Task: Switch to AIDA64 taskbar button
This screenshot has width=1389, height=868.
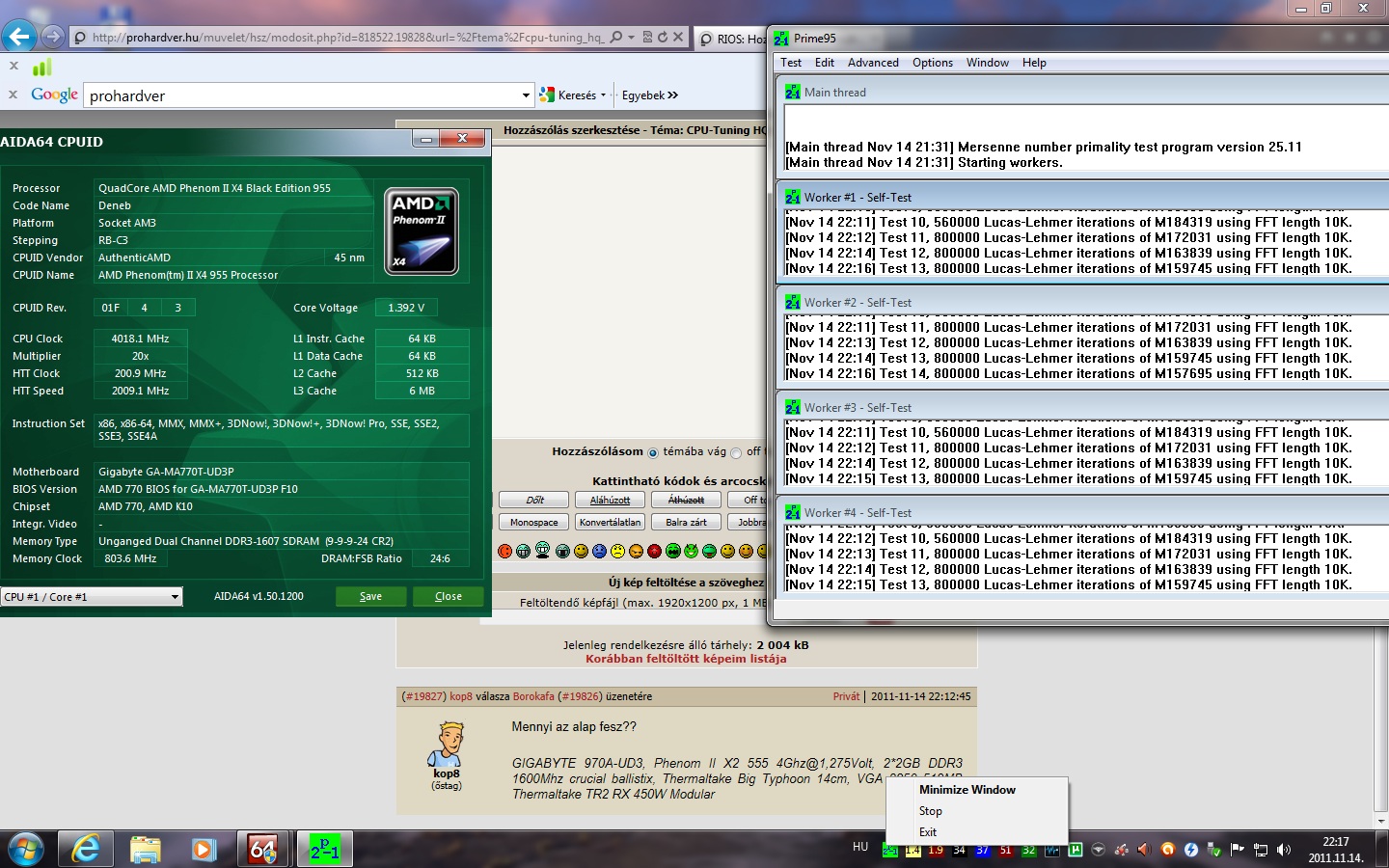Action: (x=262, y=849)
